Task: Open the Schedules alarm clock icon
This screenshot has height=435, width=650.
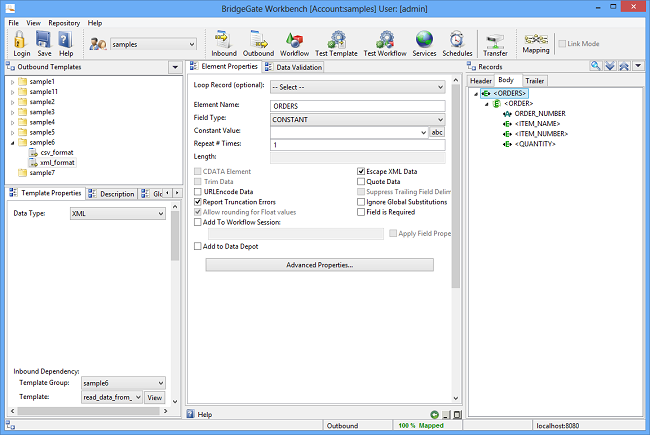Action: [457, 40]
